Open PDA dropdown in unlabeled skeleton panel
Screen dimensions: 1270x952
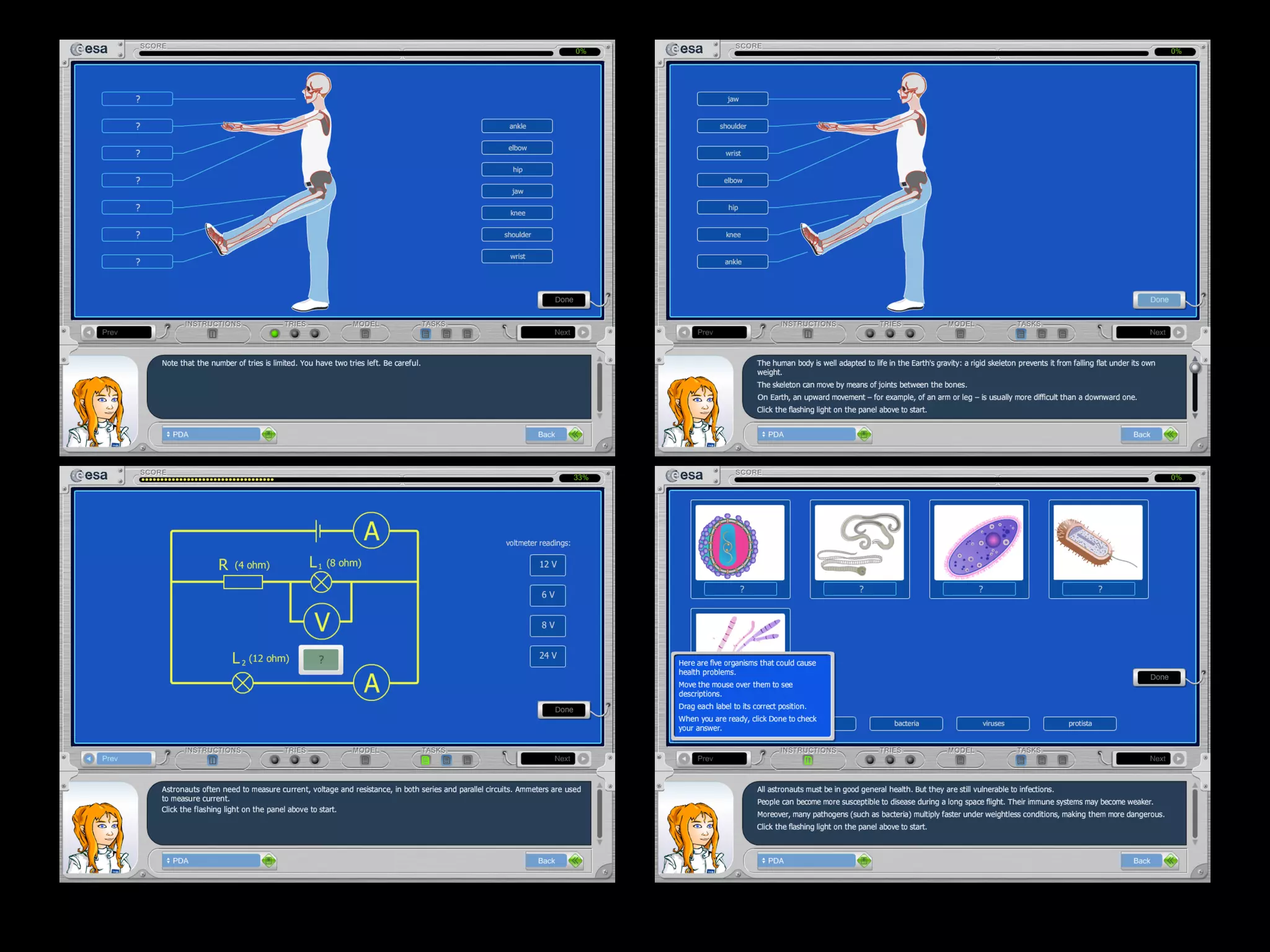pyautogui.click(x=211, y=434)
